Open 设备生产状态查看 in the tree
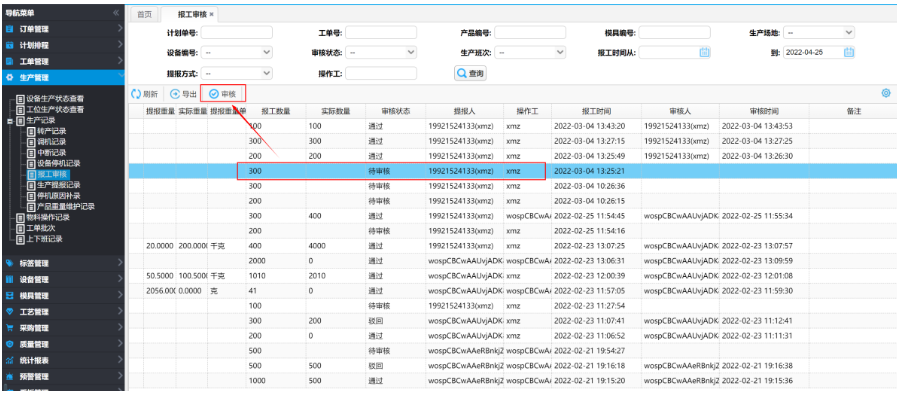The image size is (900, 395). pyautogui.click(x=56, y=99)
